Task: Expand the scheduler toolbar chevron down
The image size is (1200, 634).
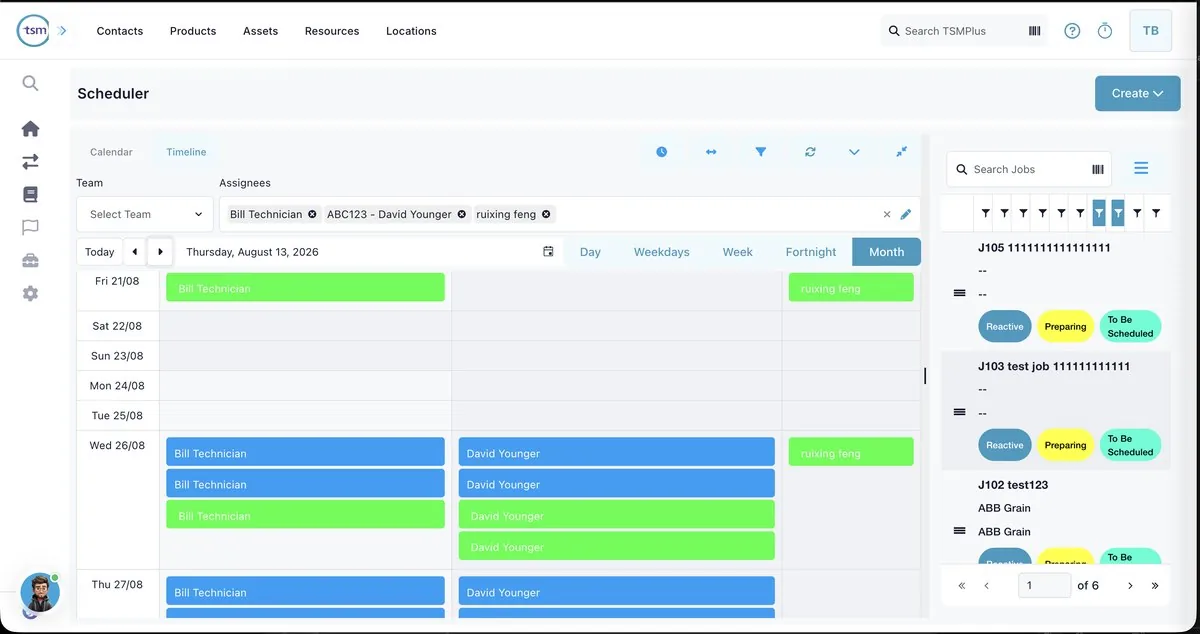Action: point(854,152)
